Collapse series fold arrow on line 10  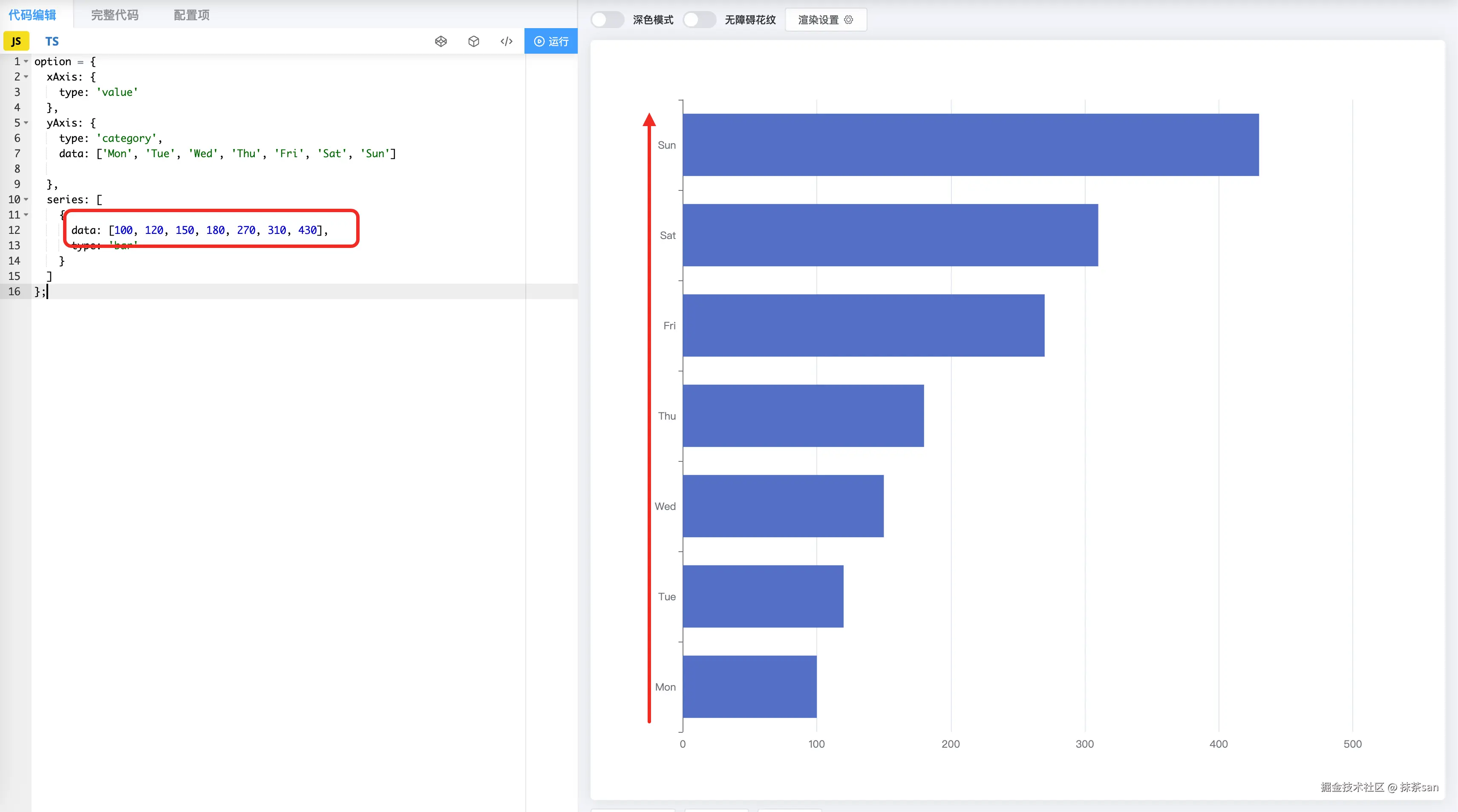tap(26, 199)
